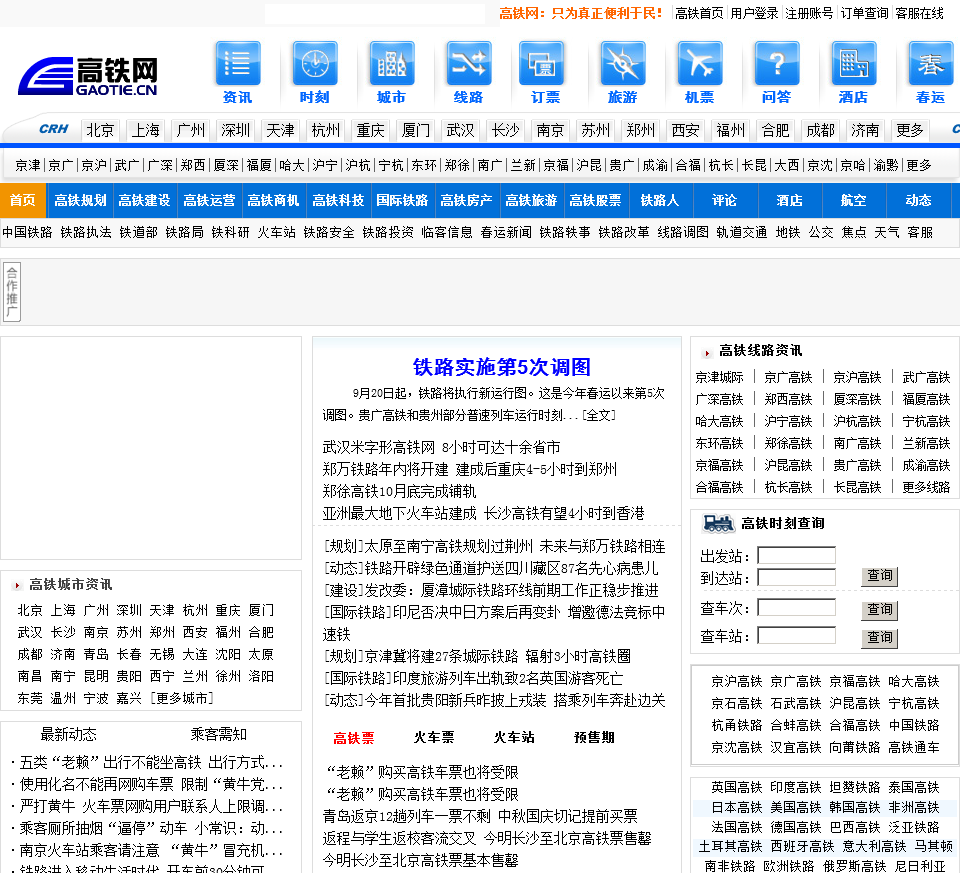
Task: Open the 地铁 subnav link
Action: tap(788, 232)
